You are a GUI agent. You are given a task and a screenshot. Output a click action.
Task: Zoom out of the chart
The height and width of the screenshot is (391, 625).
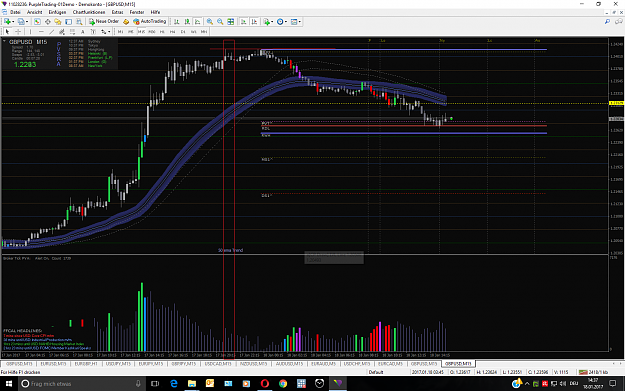point(220,22)
